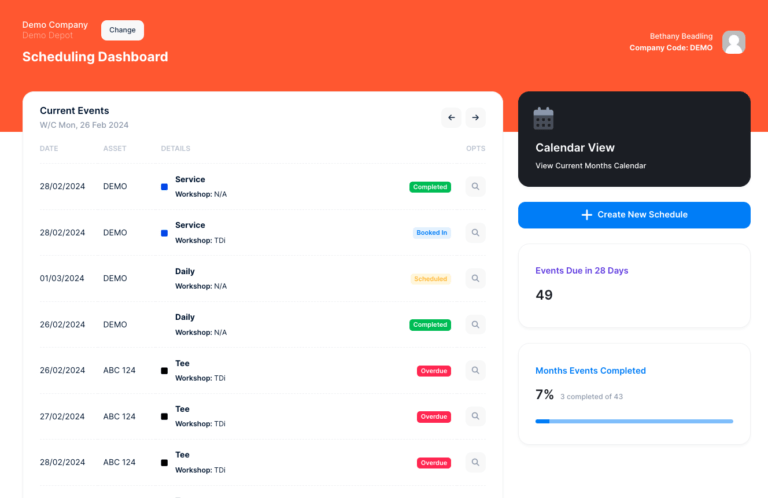Open the user profile avatar
768x498 pixels.
coord(734,42)
